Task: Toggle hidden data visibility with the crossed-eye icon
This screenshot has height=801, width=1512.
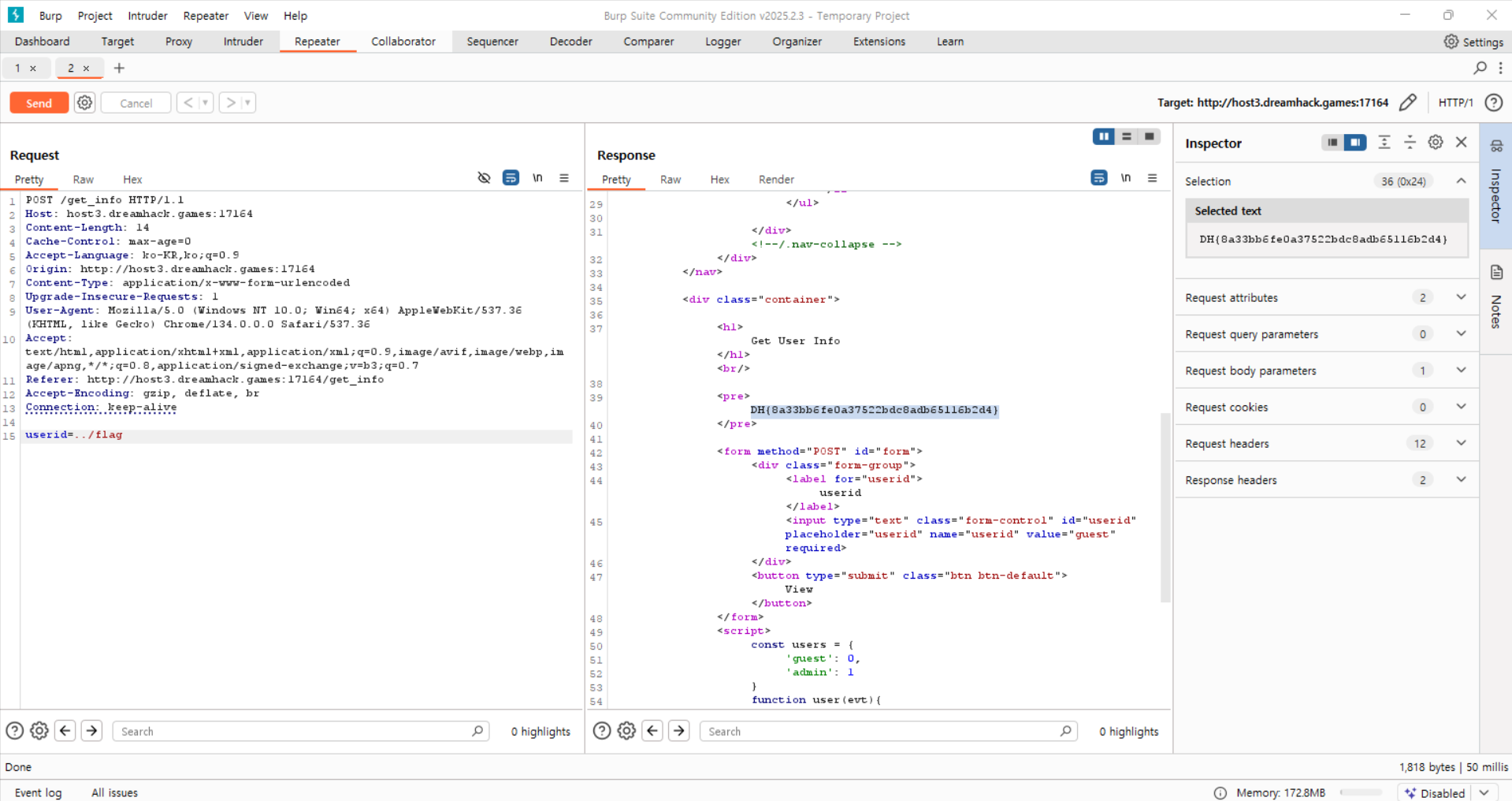Action: tap(484, 178)
